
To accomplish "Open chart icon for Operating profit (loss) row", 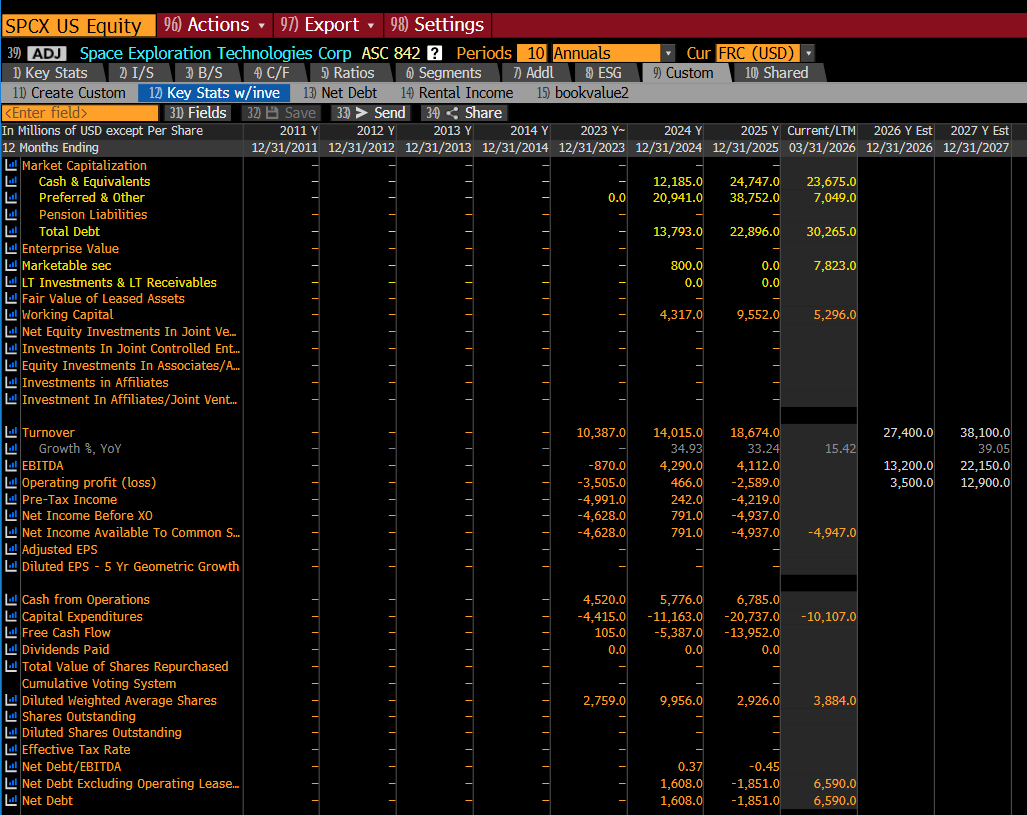I will tap(11, 483).
